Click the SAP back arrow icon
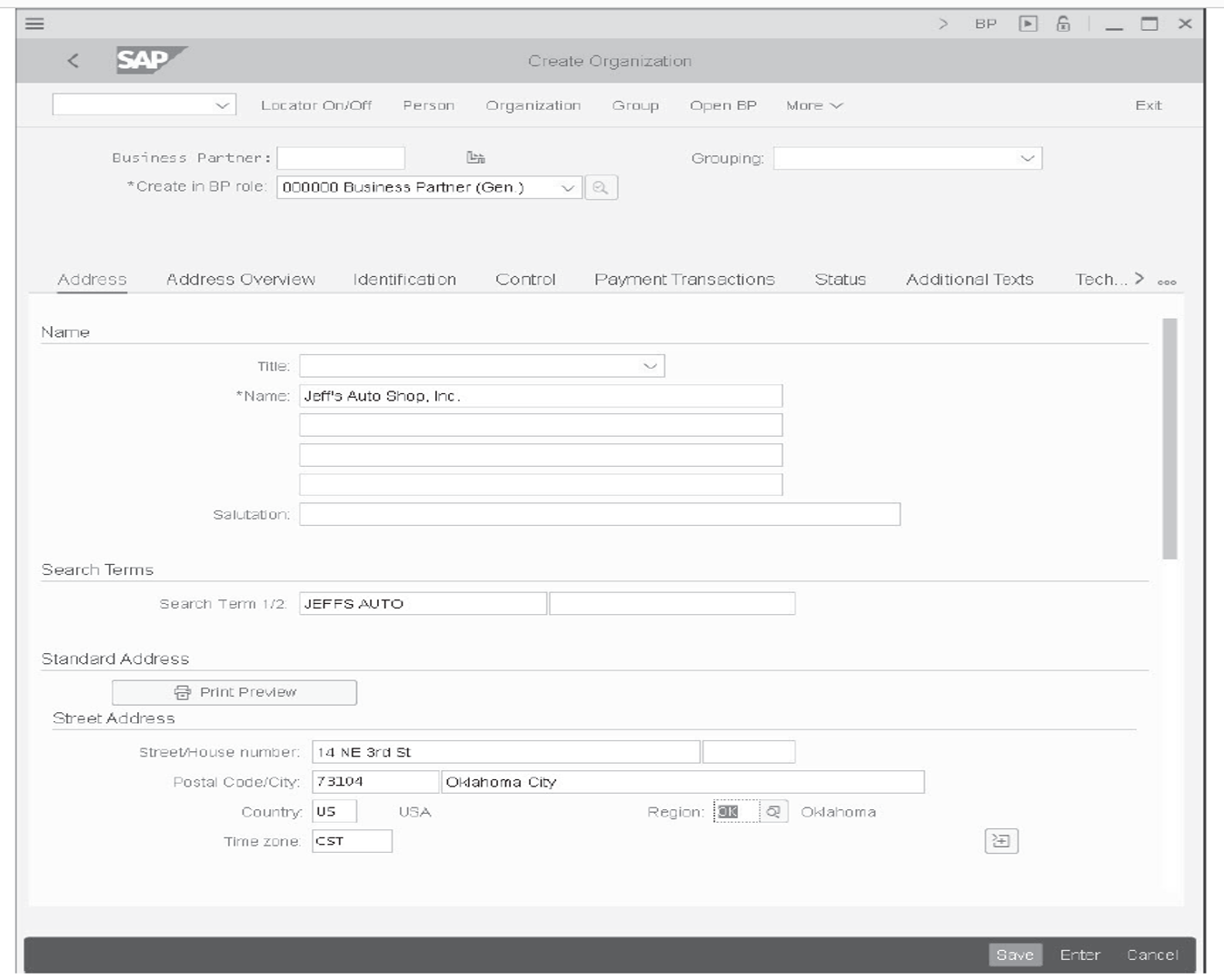The height and width of the screenshot is (980, 1224). (73, 61)
